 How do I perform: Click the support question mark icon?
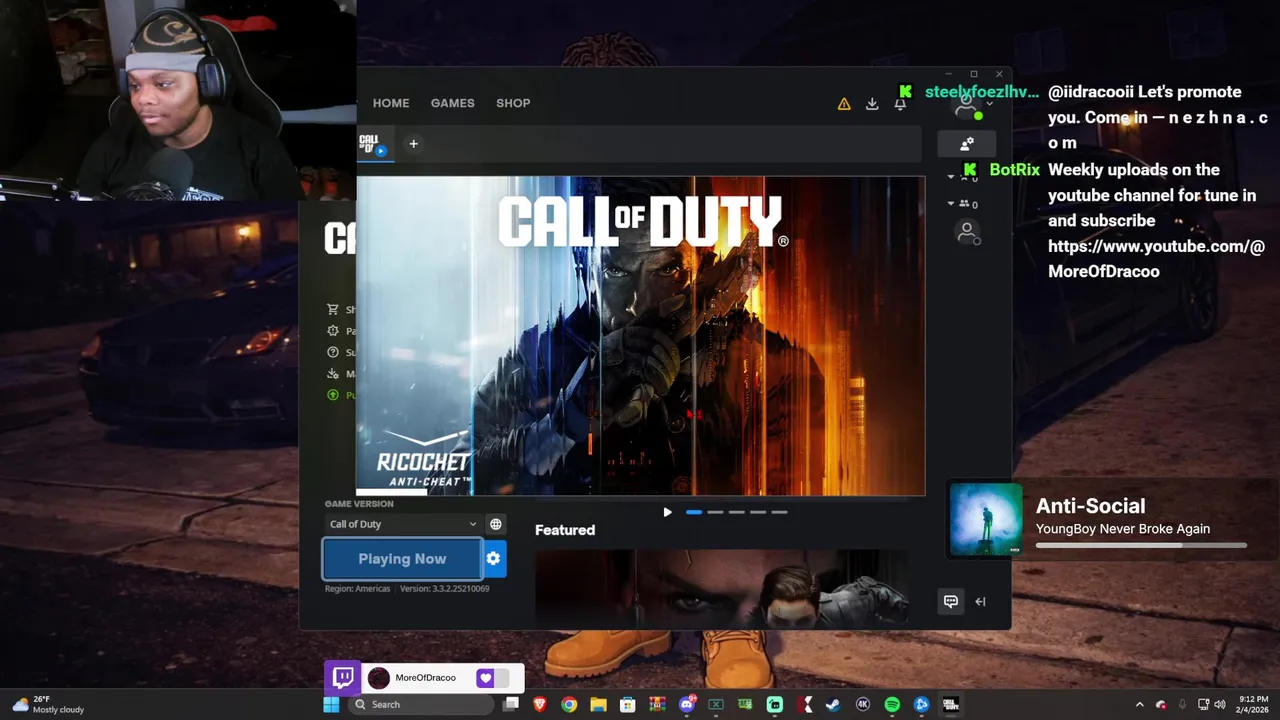[334, 352]
